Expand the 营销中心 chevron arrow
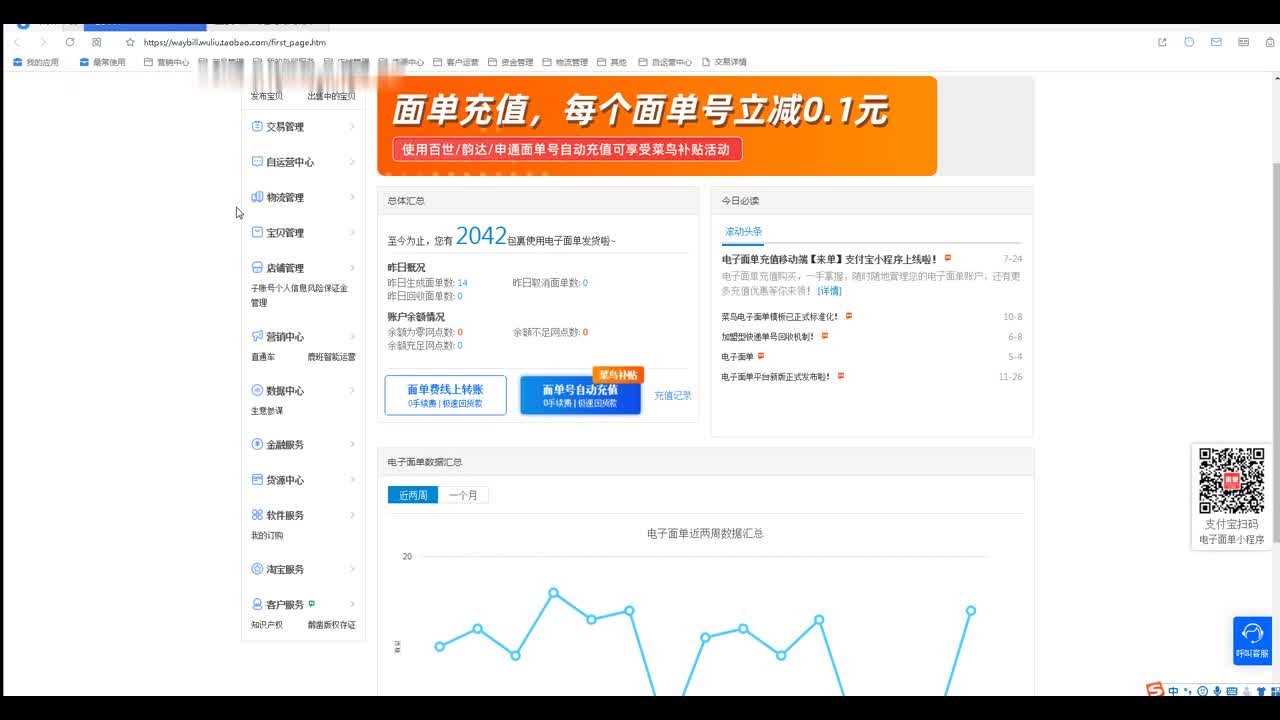1280x720 pixels. 352,337
